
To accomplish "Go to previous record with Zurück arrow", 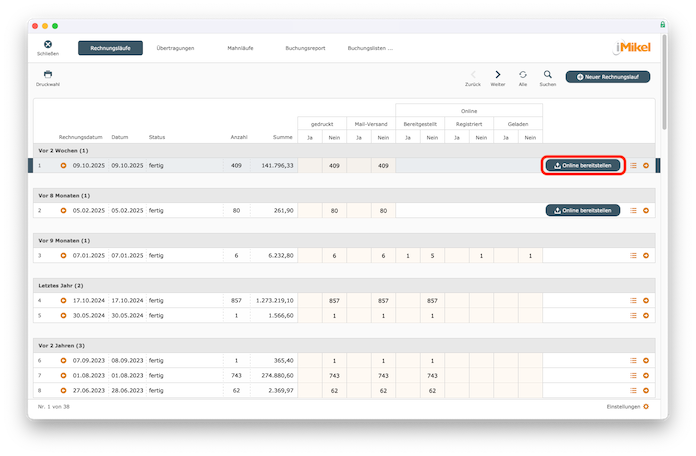I will tap(473, 74).
